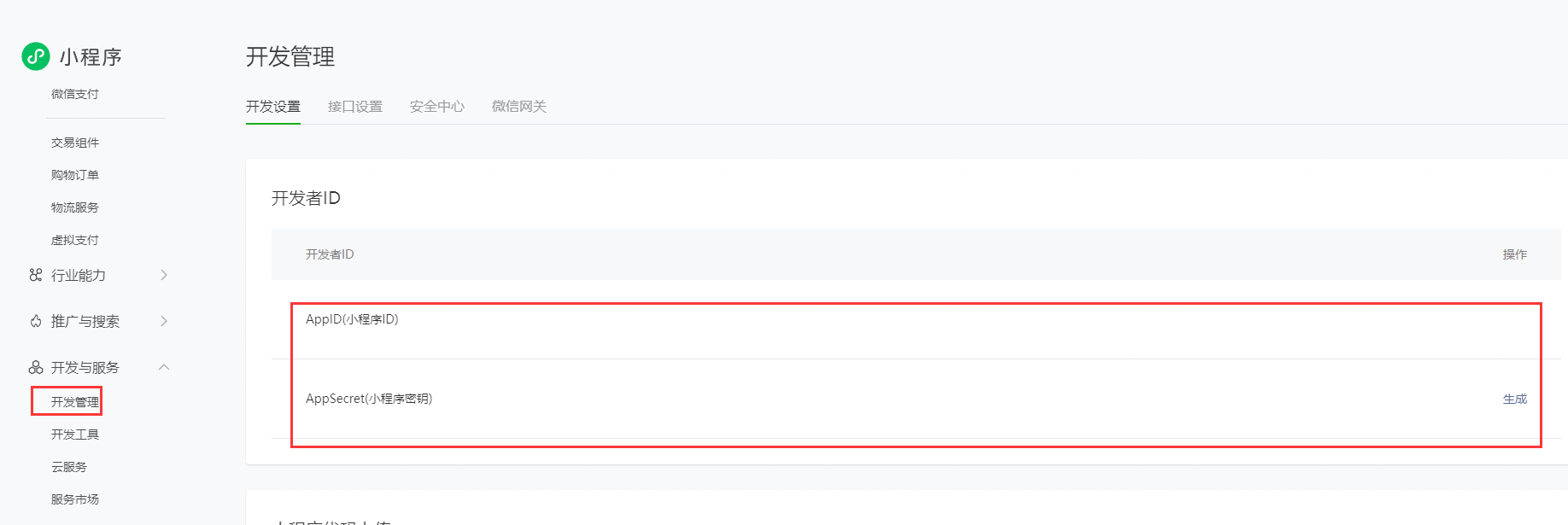Select 交易组件 sidebar entry
Viewport: 1568px width, 525px height.
(x=75, y=143)
